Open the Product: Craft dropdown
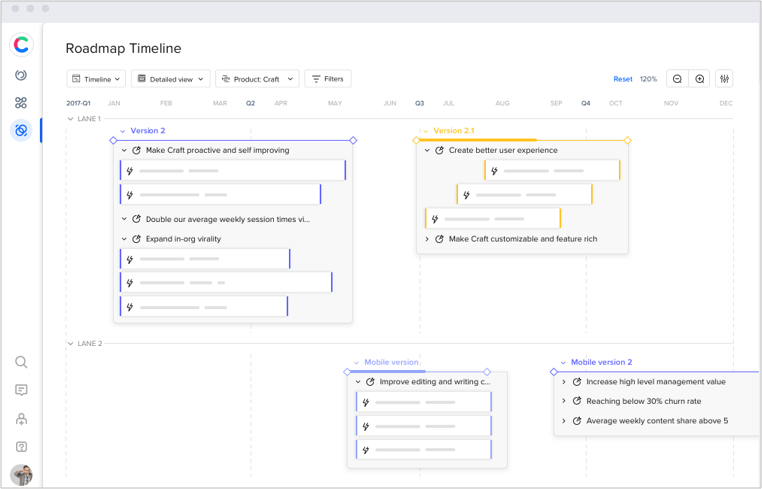This screenshot has width=762, height=489. 257,79
